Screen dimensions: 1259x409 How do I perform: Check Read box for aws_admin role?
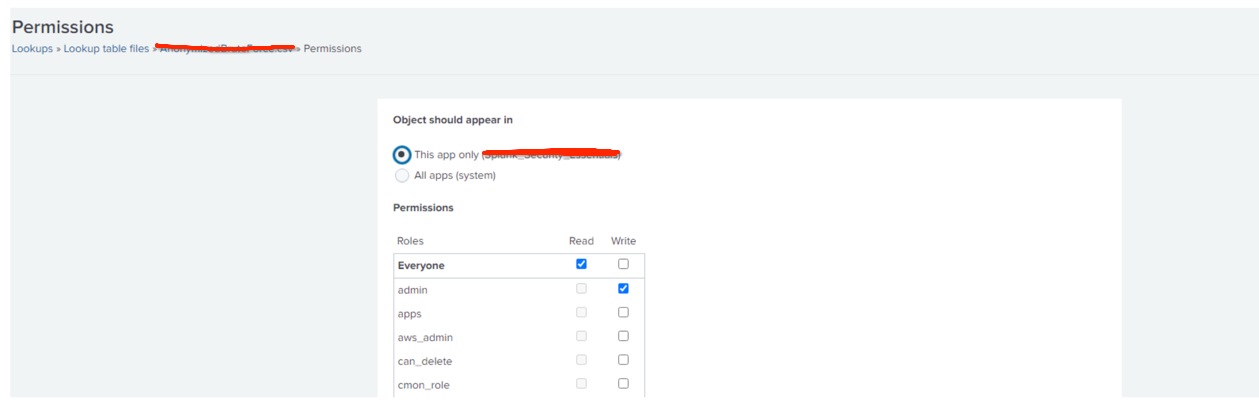point(581,336)
